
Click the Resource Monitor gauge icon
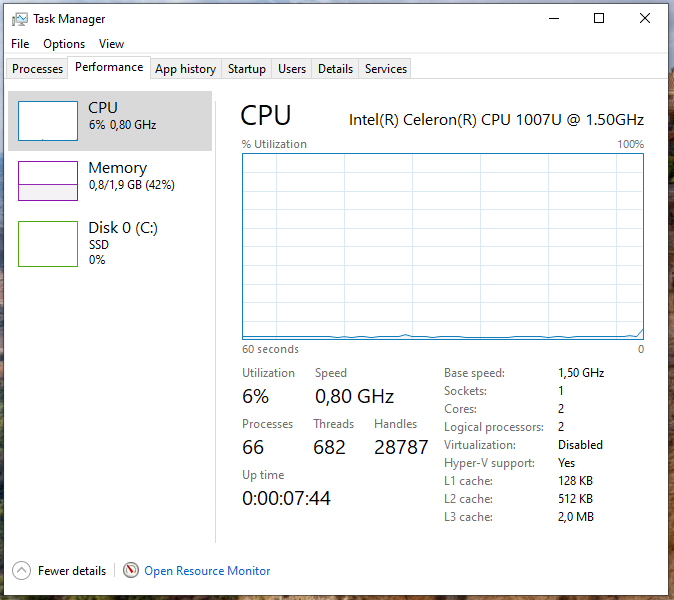(x=131, y=570)
